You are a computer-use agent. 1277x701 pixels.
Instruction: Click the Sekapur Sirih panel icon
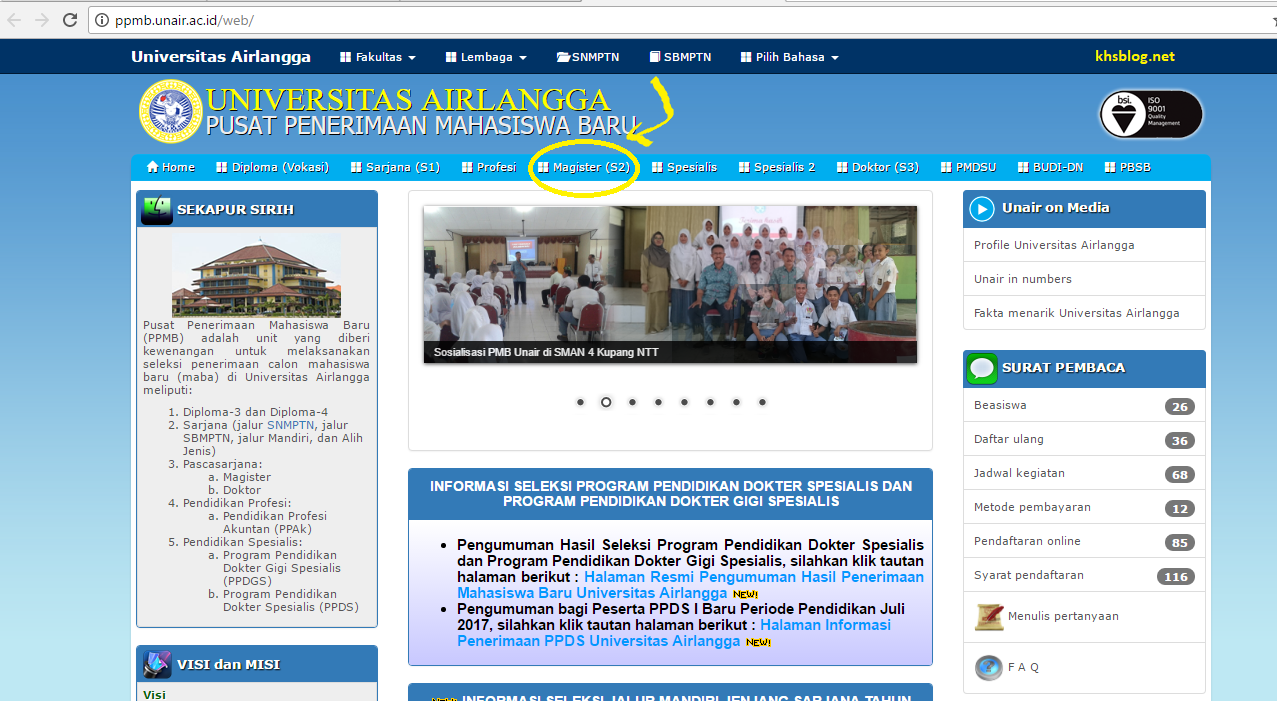pyautogui.click(x=156, y=209)
